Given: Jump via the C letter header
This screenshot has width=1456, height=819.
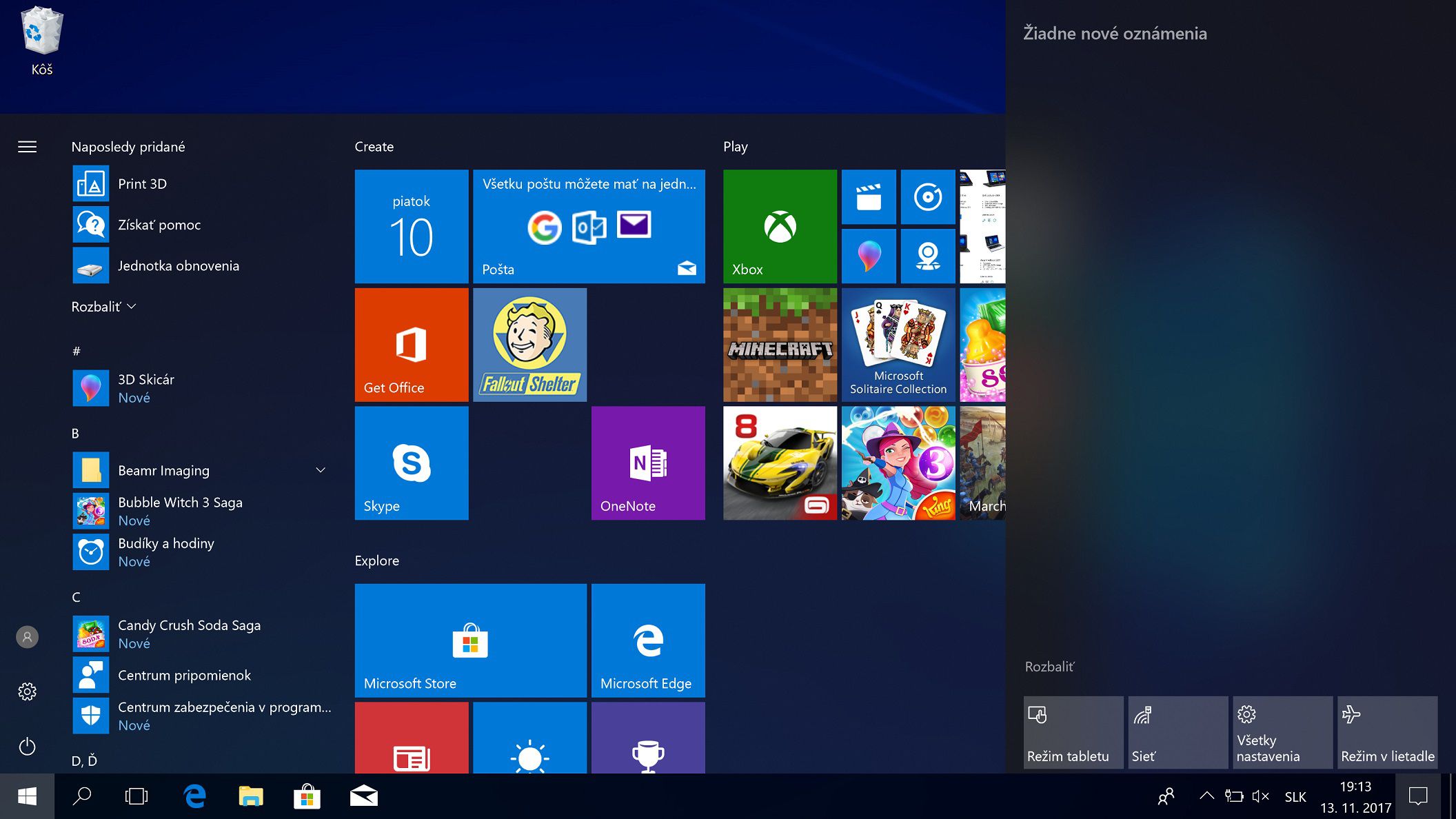Looking at the screenshot, I should [76, 597].
